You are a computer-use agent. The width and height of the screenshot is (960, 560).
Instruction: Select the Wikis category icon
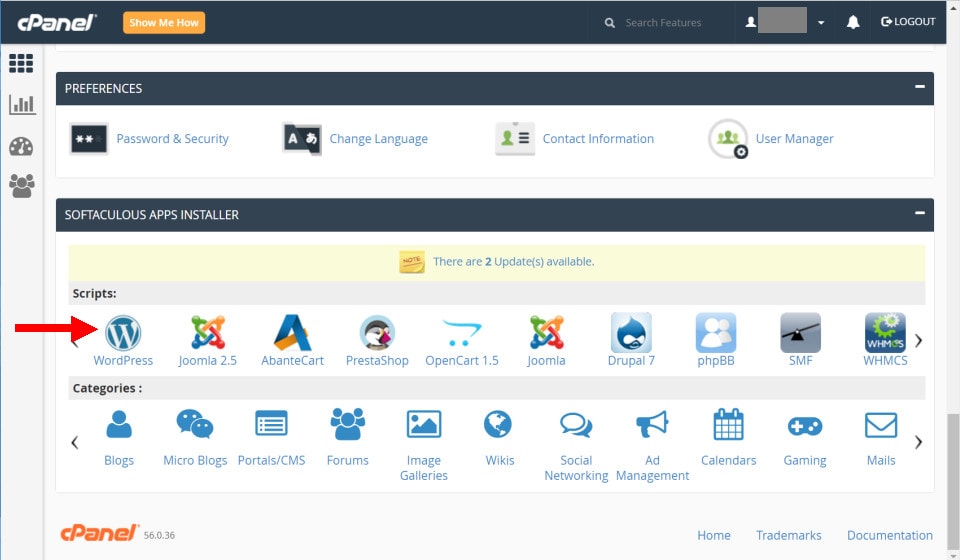(x=498, y=424)
